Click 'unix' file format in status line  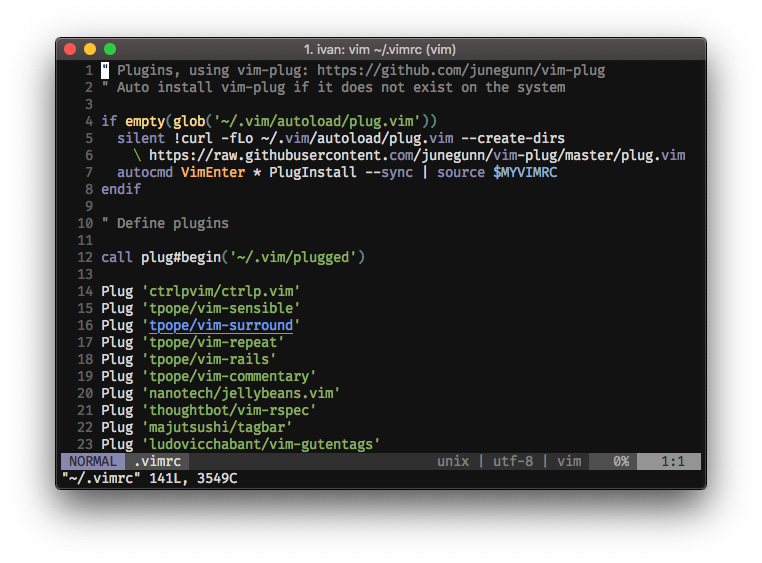click(453, 461)
